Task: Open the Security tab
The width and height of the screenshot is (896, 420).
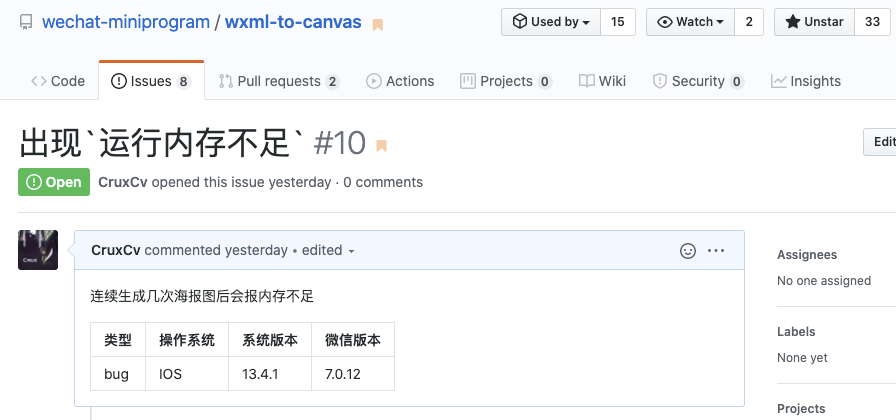Action: [698, 81]
